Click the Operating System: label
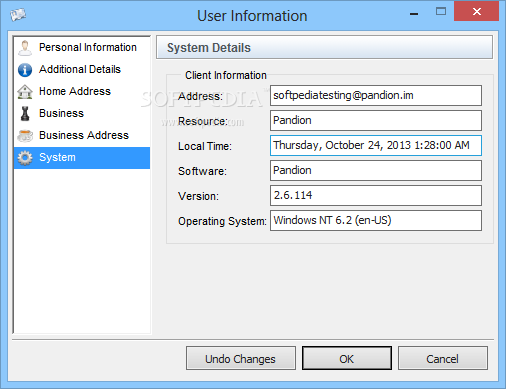The height and width of the screenshot is (389, 506). click(x=222, y=221)
